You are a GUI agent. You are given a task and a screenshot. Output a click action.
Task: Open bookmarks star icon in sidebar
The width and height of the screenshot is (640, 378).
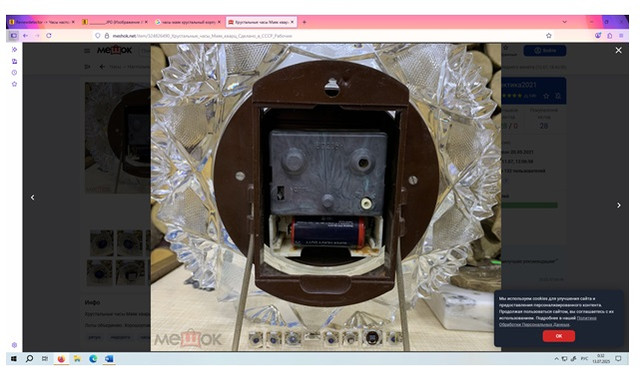14,84
